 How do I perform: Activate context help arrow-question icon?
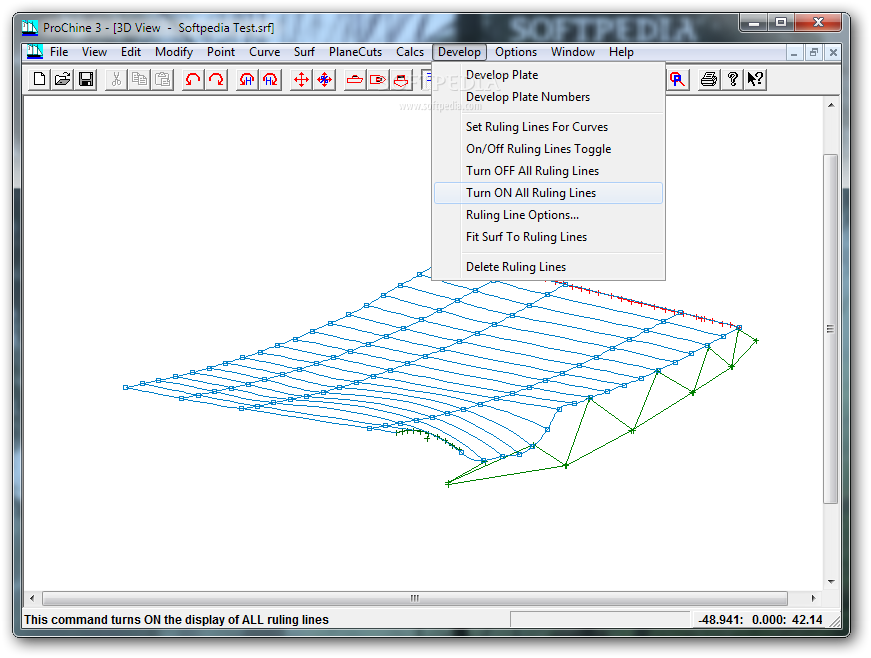tap(755, 79)
